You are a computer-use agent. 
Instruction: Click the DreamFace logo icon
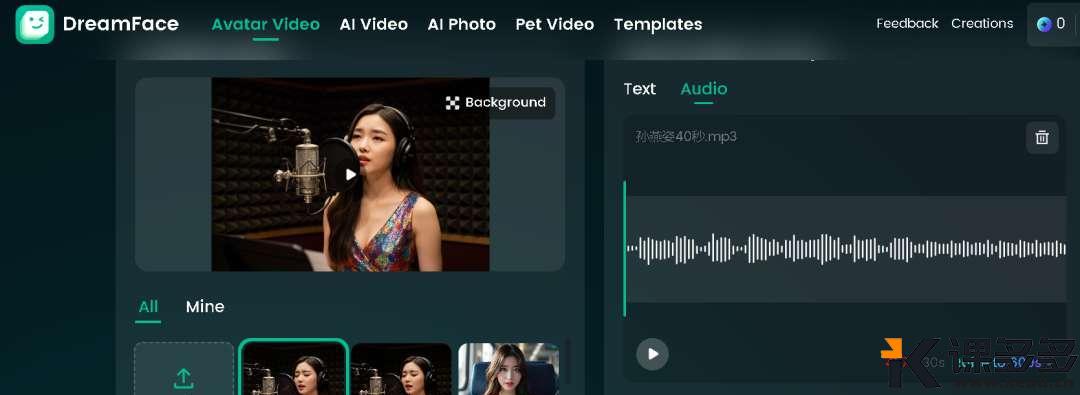(x=34, y=24)
